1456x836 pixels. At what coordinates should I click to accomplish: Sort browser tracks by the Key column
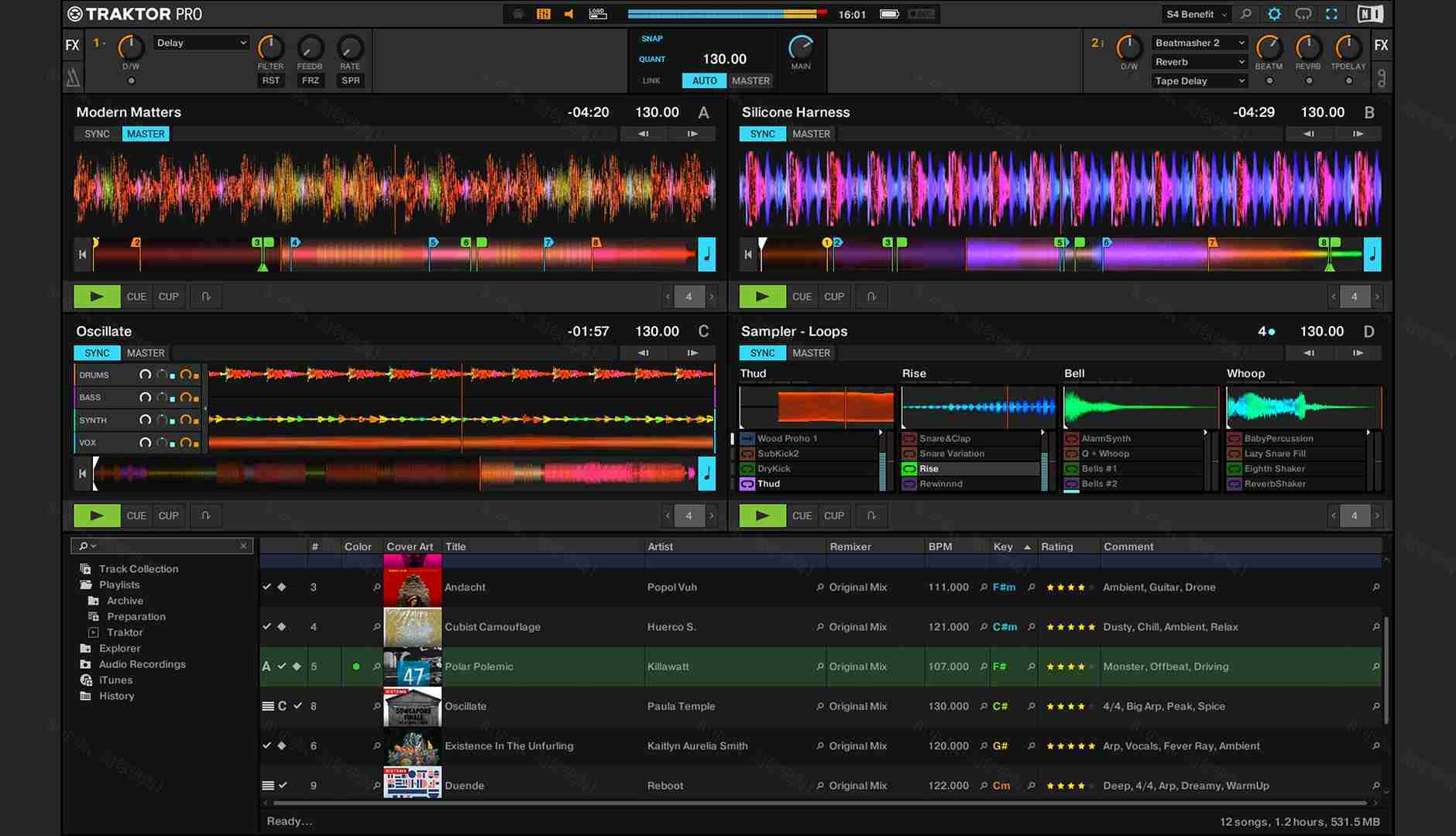pyautogui.click(x=1003, y=546)
